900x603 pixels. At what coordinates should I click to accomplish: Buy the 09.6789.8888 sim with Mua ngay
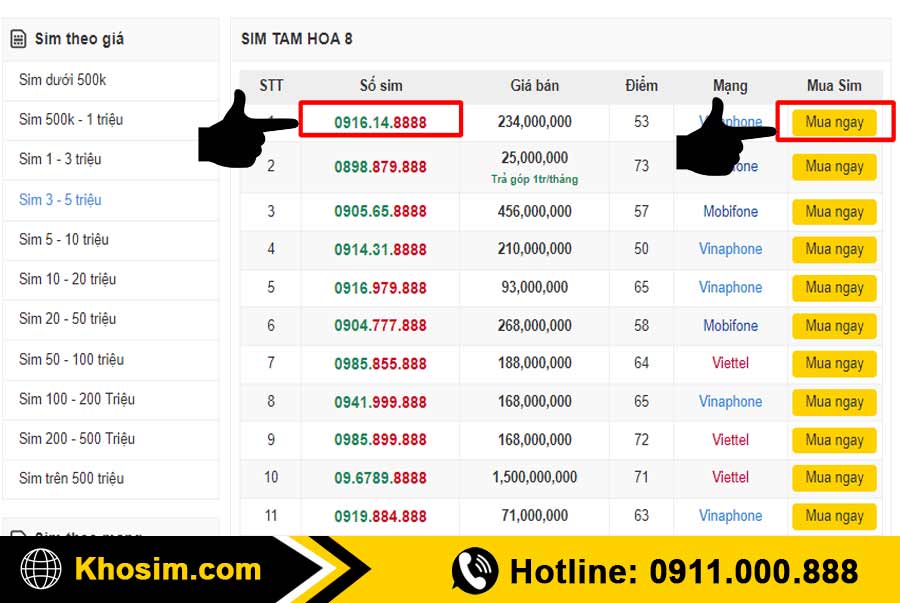click(x=834, y=478)
